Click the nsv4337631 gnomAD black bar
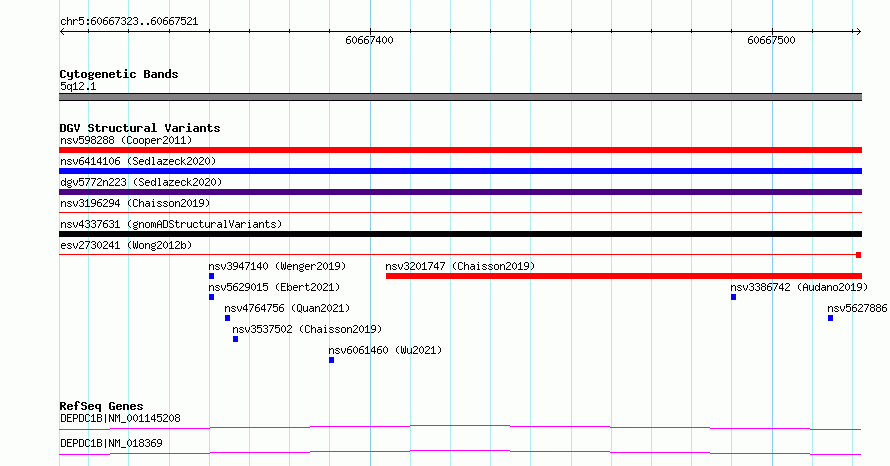 460,234
